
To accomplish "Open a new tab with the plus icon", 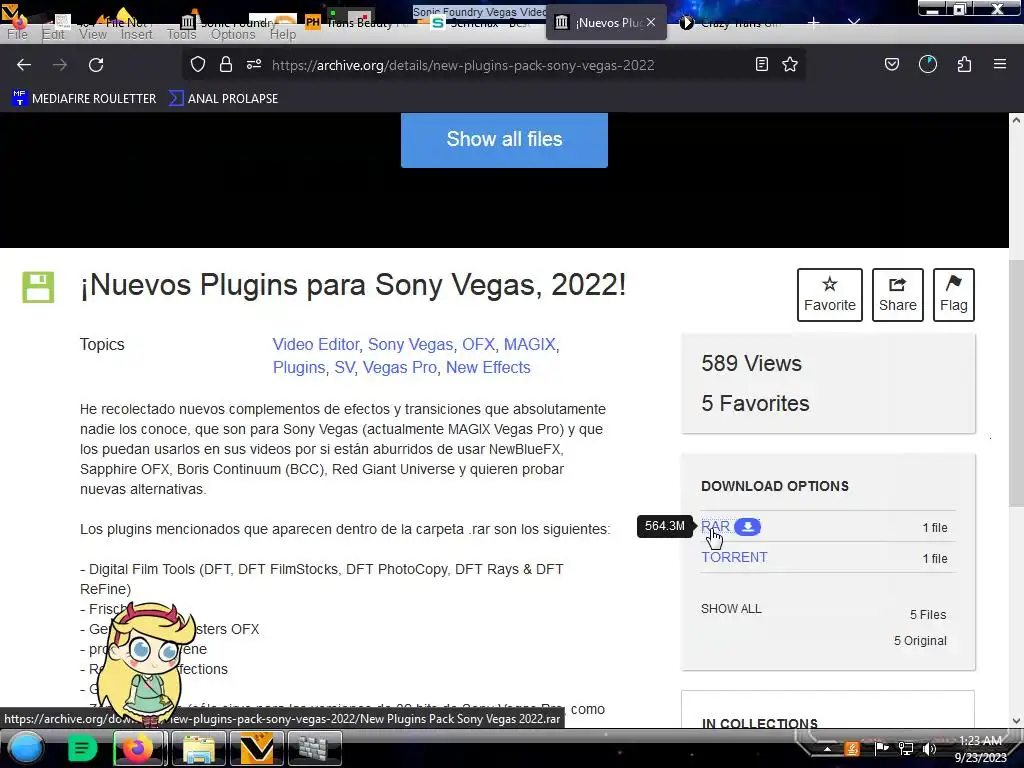I will tap(813, 23).
